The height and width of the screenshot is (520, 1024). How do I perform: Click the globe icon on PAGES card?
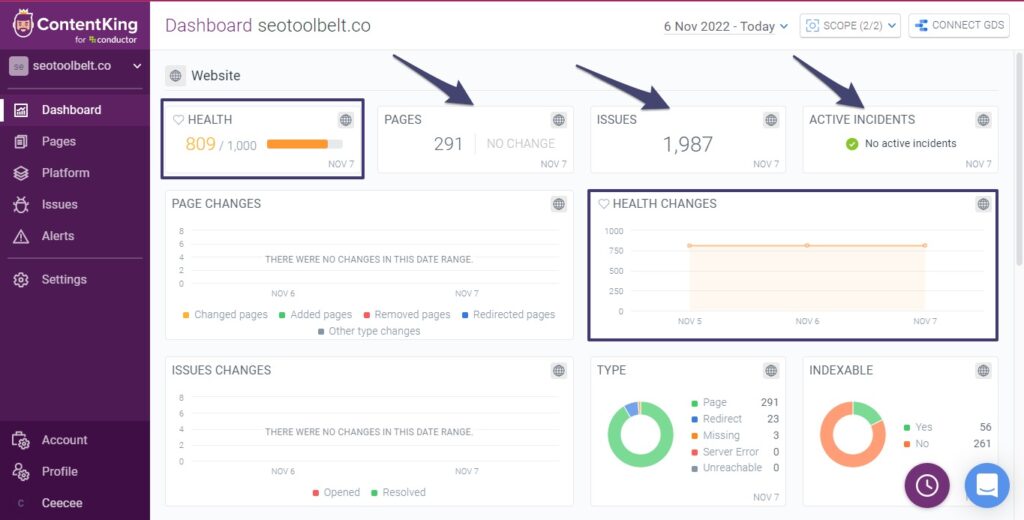[558, 120]
